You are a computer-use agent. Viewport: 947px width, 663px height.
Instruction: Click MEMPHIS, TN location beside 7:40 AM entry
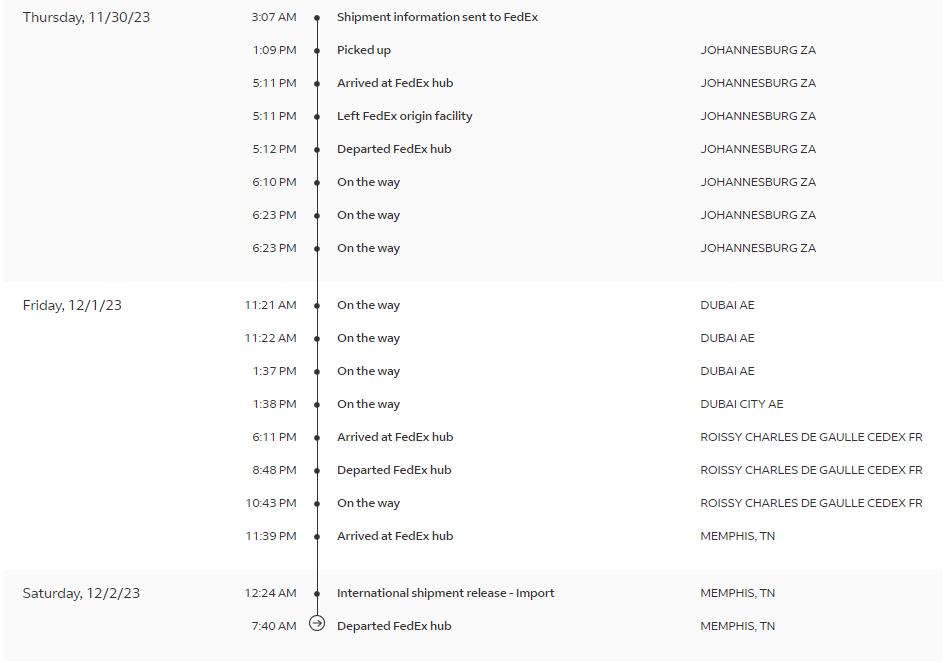(x=737, y=627)
